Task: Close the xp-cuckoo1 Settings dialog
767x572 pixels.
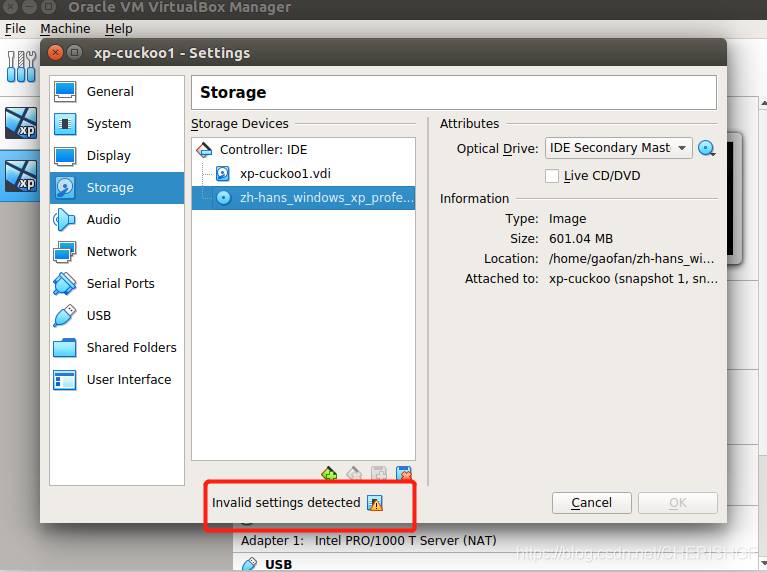Action: [56, 52]
